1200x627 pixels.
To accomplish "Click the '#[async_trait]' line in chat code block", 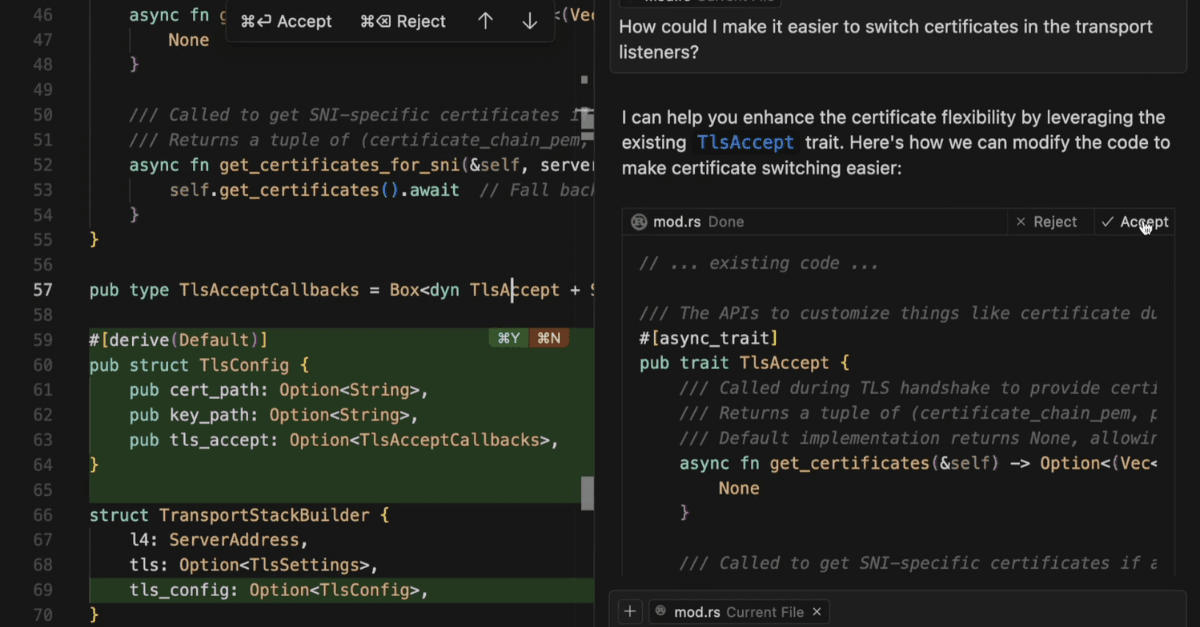I will click(x=709, y=338).
